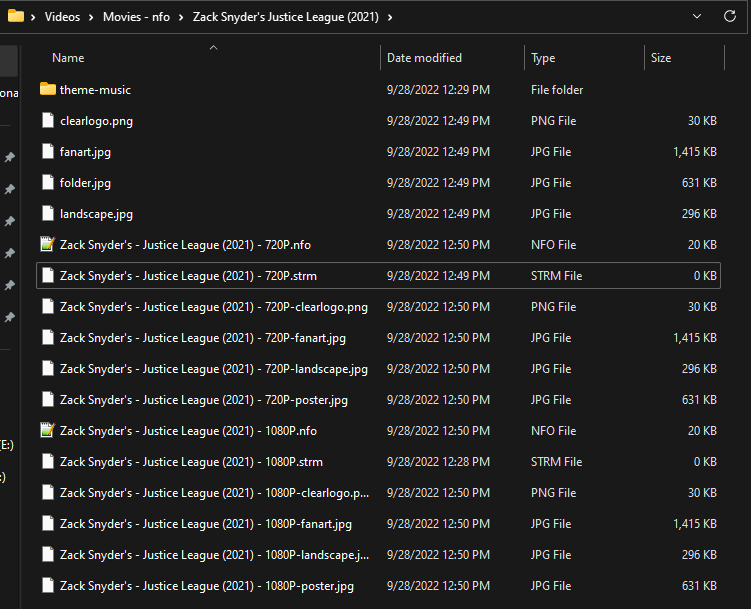Open the address bar history dropdown
This screenshot has height=609, width=751.
tap(697, 17)
